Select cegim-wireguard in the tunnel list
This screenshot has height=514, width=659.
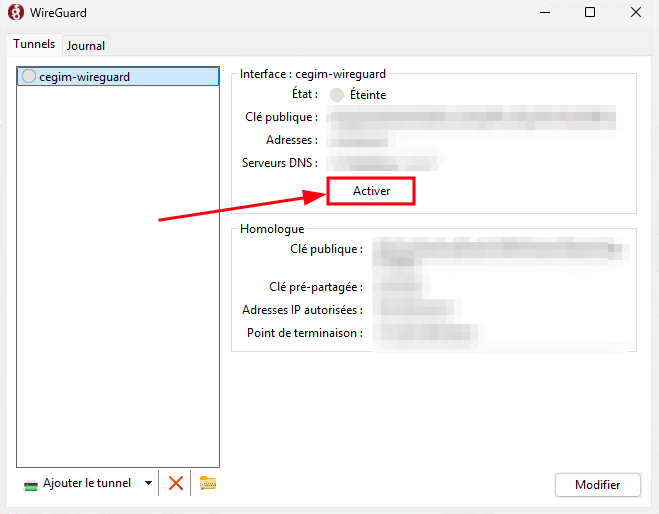pos(118,76)
